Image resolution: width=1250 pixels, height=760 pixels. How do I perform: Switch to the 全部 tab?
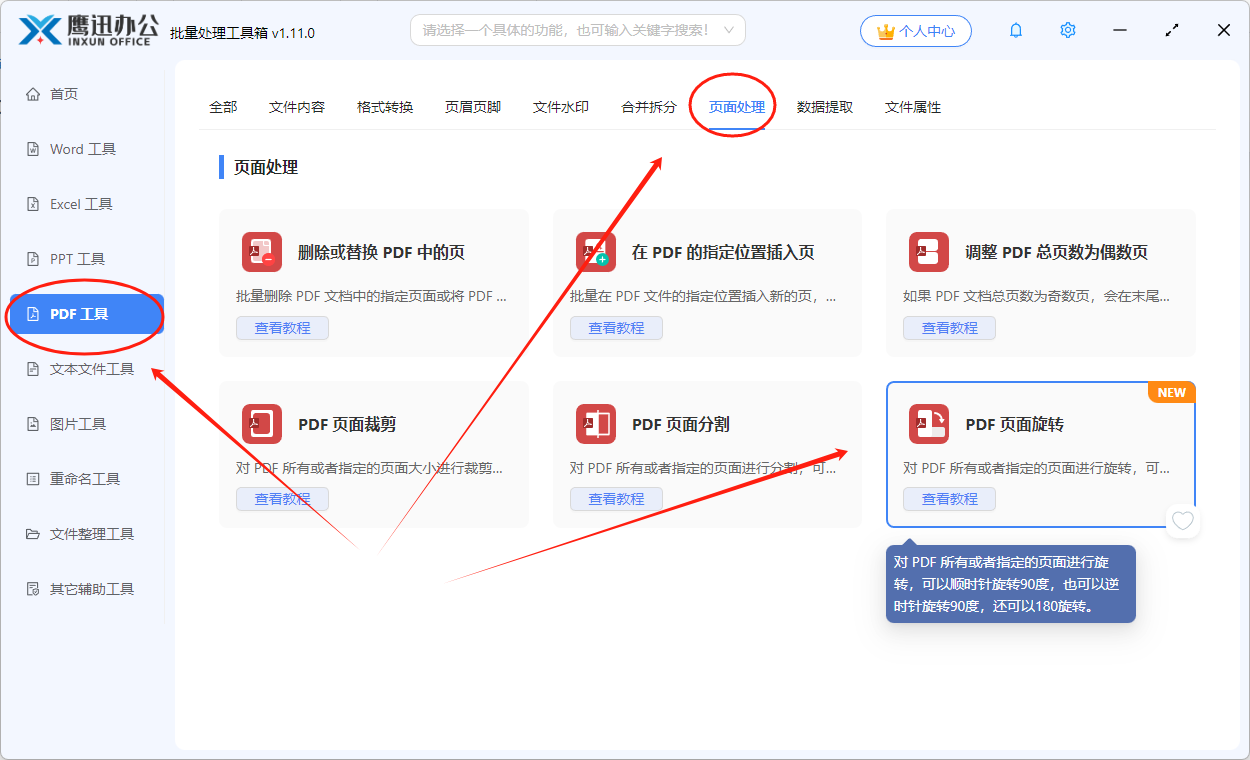click(223, 106)
